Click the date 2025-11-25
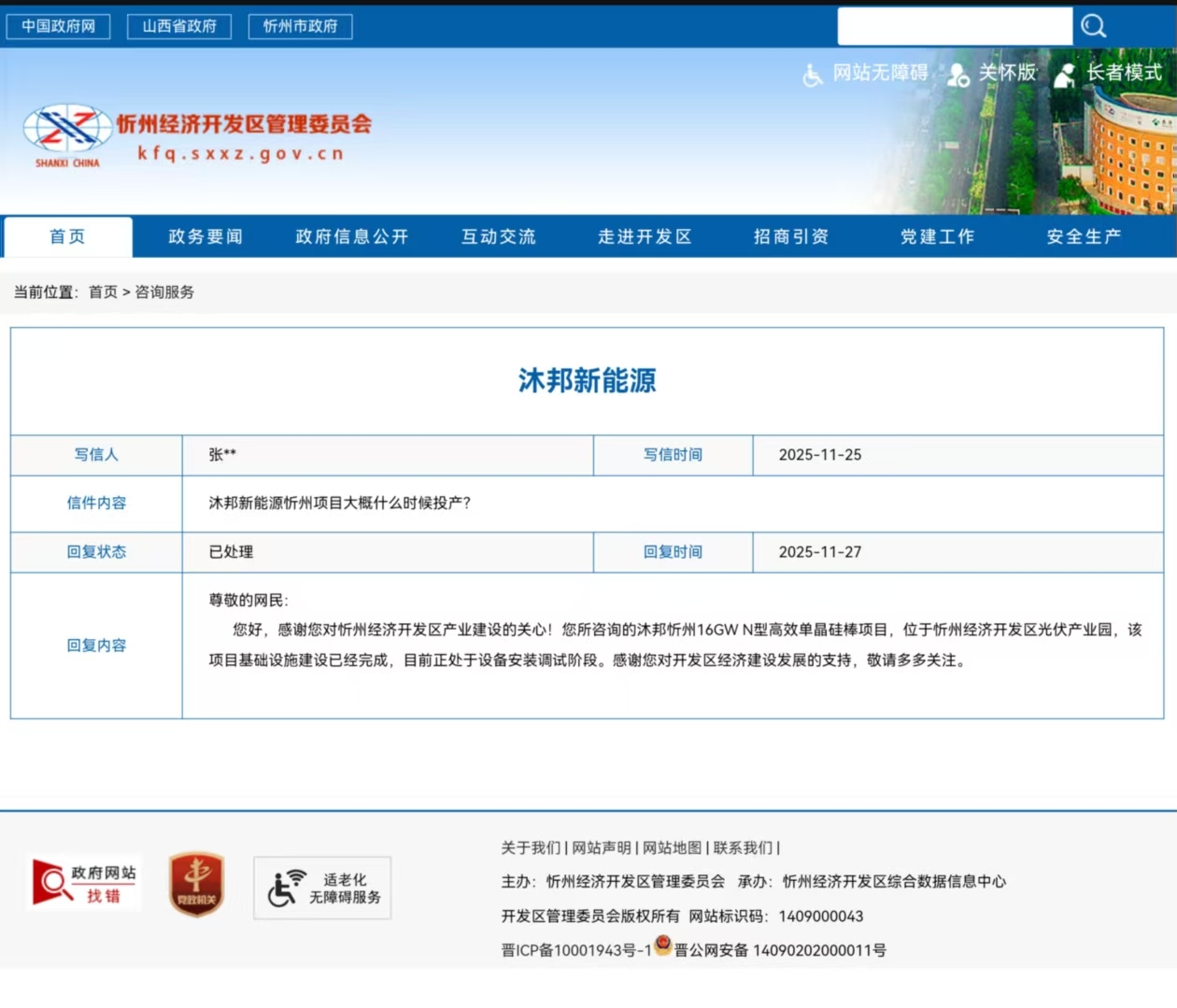The height and width of the screenshot is (1008, 1177). click(820, 455)
